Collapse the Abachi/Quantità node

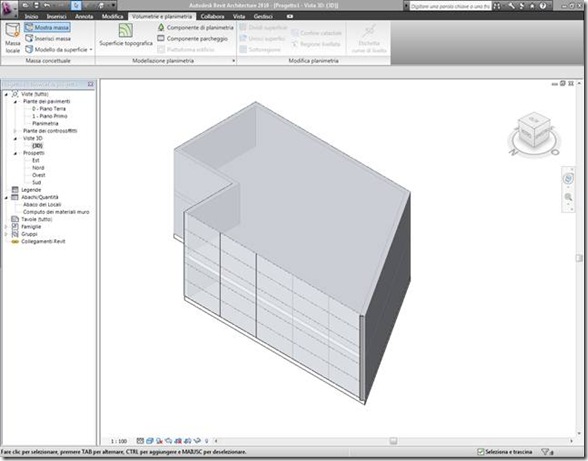6,197
